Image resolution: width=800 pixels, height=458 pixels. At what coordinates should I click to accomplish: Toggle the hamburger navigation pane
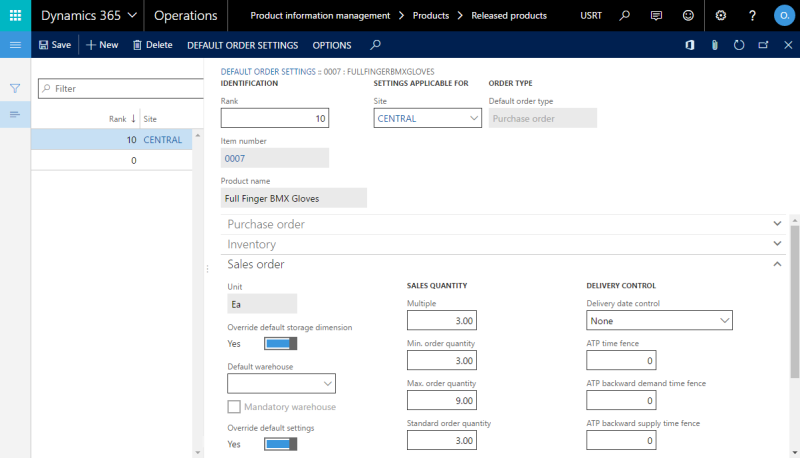15,45
